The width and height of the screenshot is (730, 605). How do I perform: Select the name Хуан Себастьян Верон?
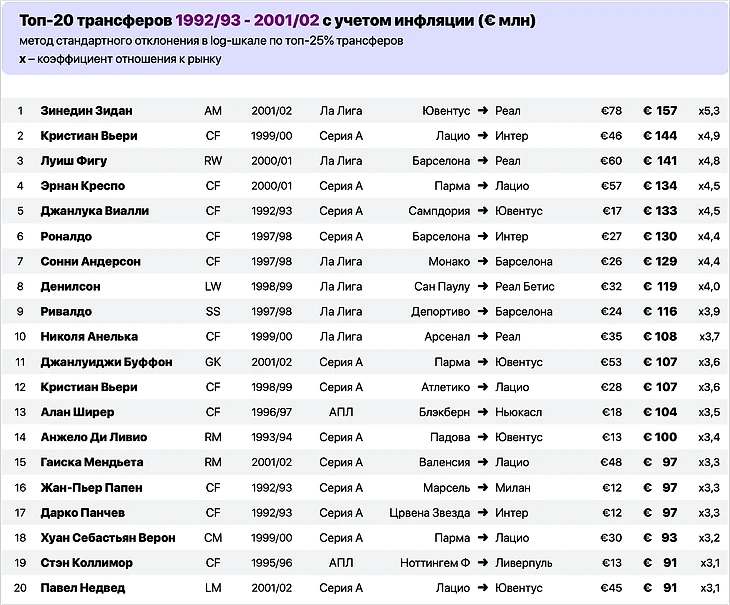tap(108, 538)
